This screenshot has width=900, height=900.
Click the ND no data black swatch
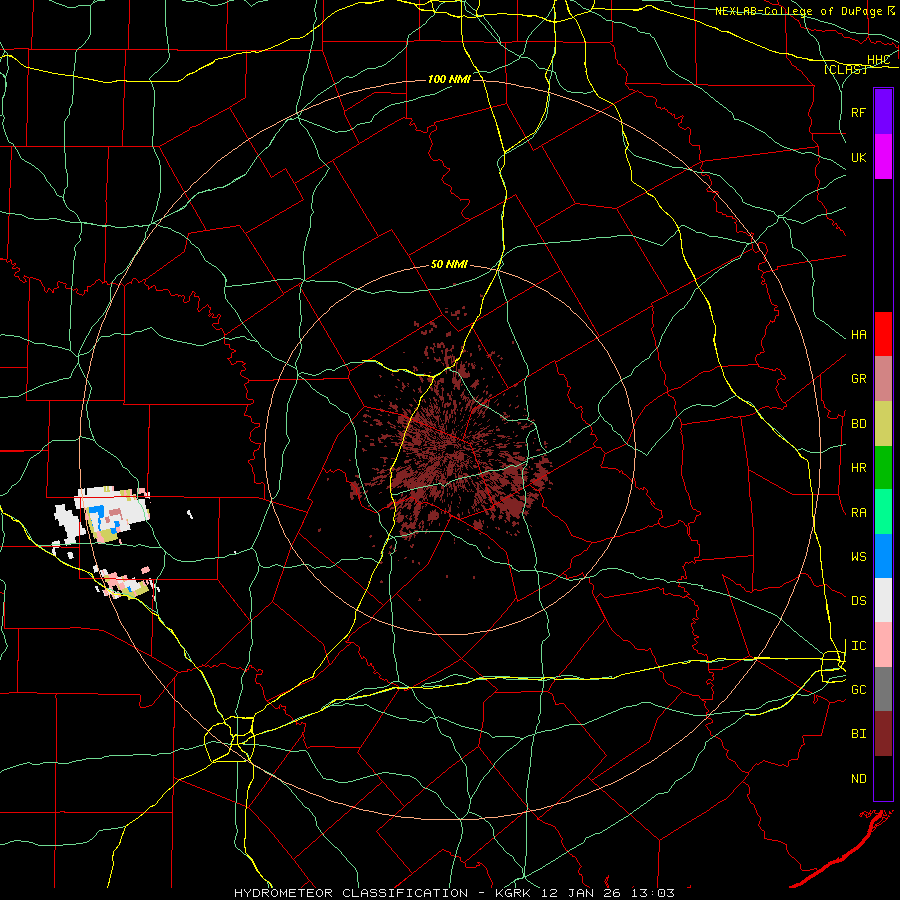pyautogui.click(x=883, y=778)
